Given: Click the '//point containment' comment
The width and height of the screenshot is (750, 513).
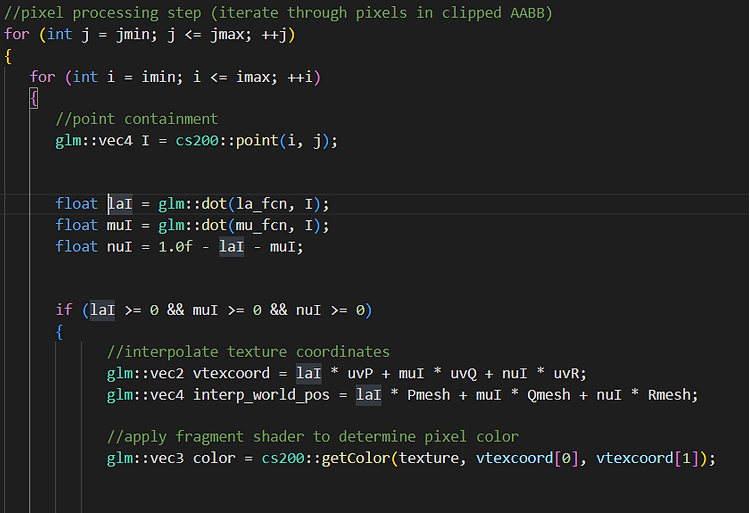Looking at the screenshot, I should pos(136,119).
